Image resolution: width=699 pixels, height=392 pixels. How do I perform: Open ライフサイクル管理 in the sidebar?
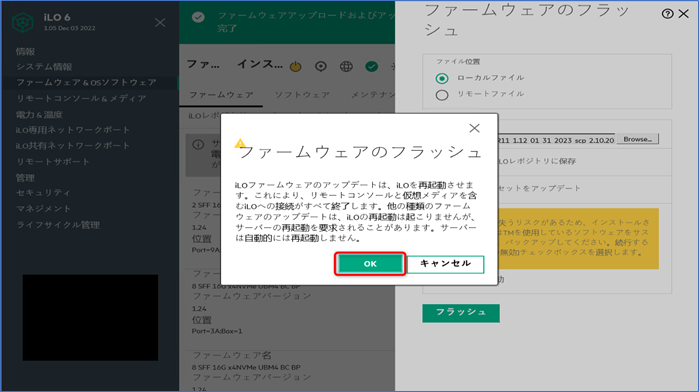[x=58, y=225]
